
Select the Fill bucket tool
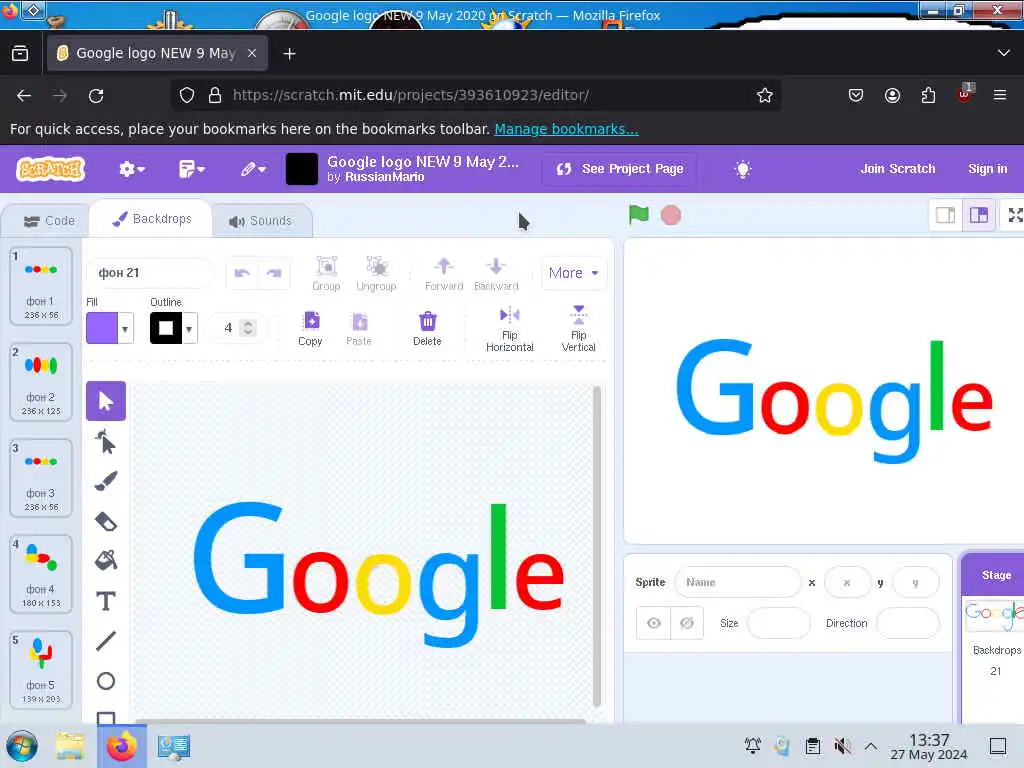[x=106, y=560]
